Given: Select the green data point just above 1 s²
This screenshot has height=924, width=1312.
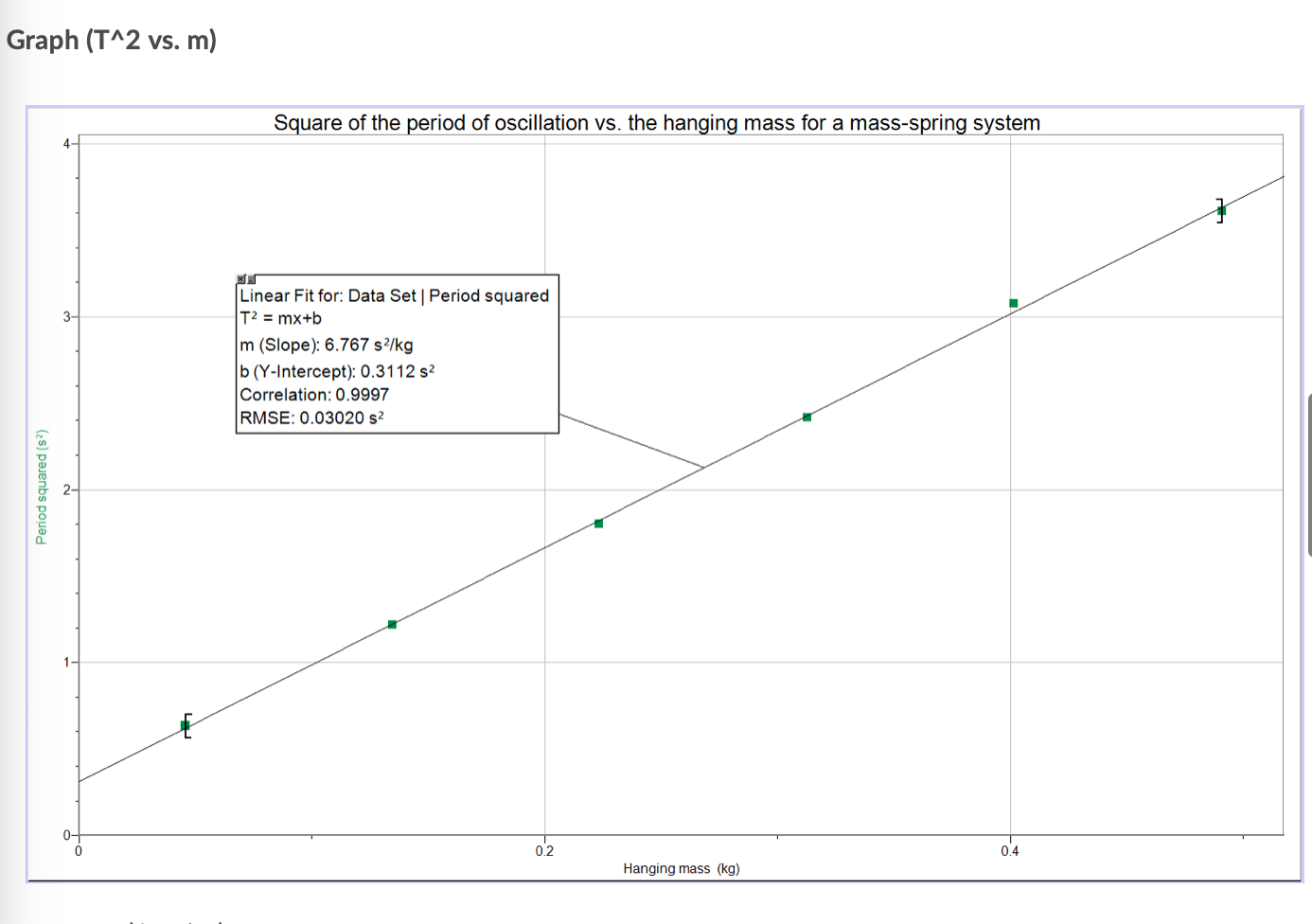Looking at the screenshot, I should [392, 625].
